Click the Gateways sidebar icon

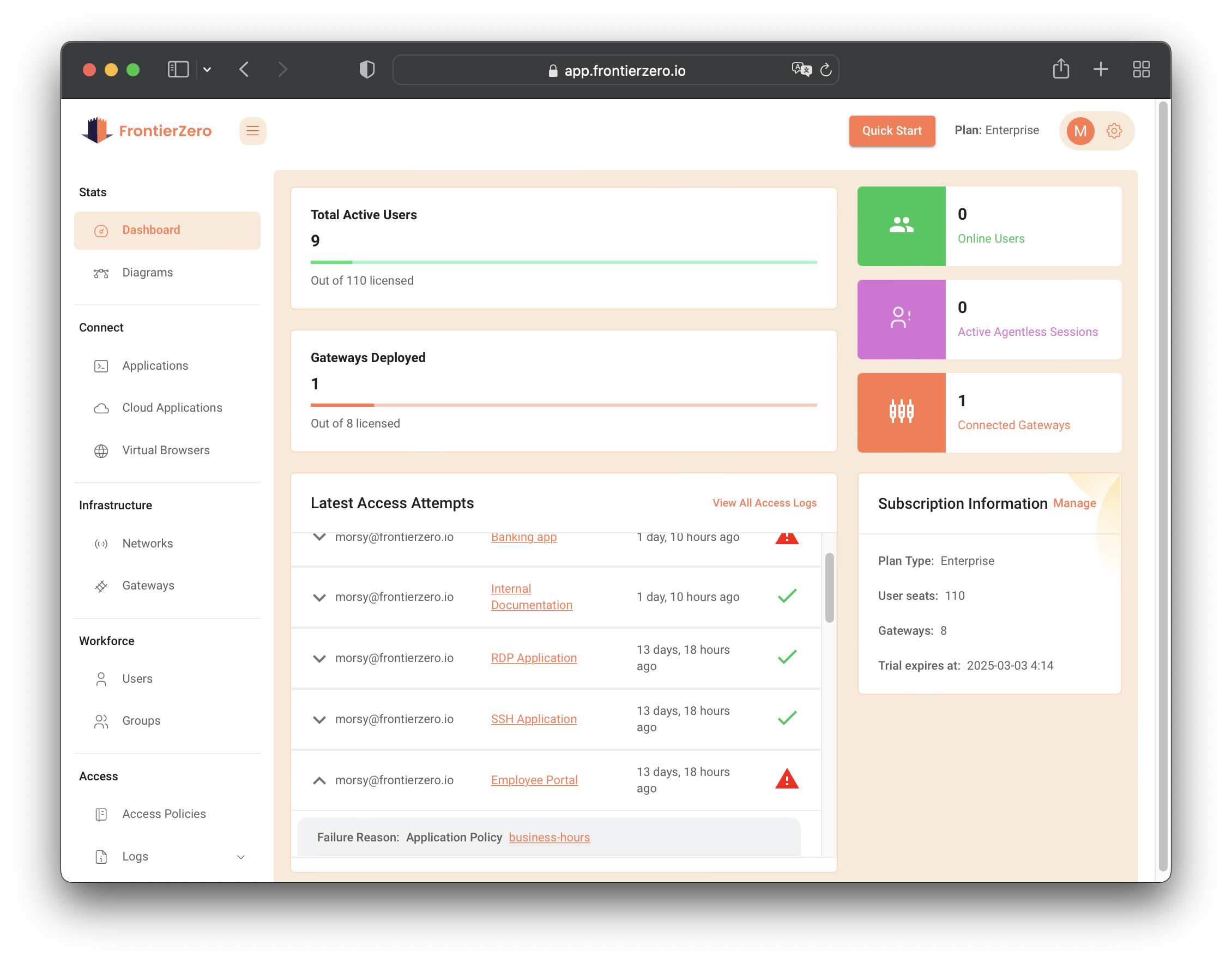tap(101, 586)
